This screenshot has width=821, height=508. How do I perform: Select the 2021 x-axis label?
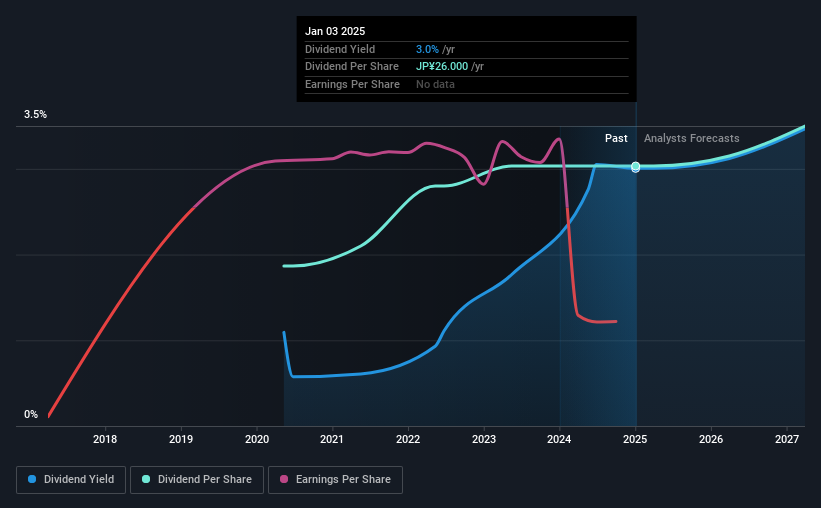pos(332,439)
